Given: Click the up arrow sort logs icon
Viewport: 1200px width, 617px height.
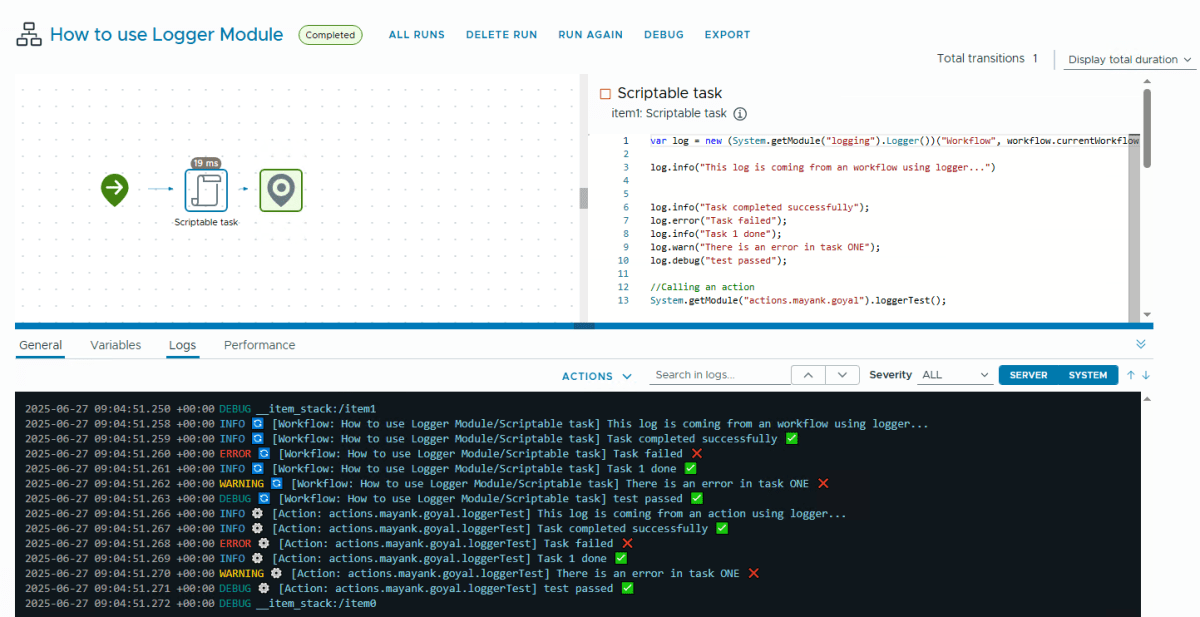Looking at the screenshot, I should coord(1131,375).
